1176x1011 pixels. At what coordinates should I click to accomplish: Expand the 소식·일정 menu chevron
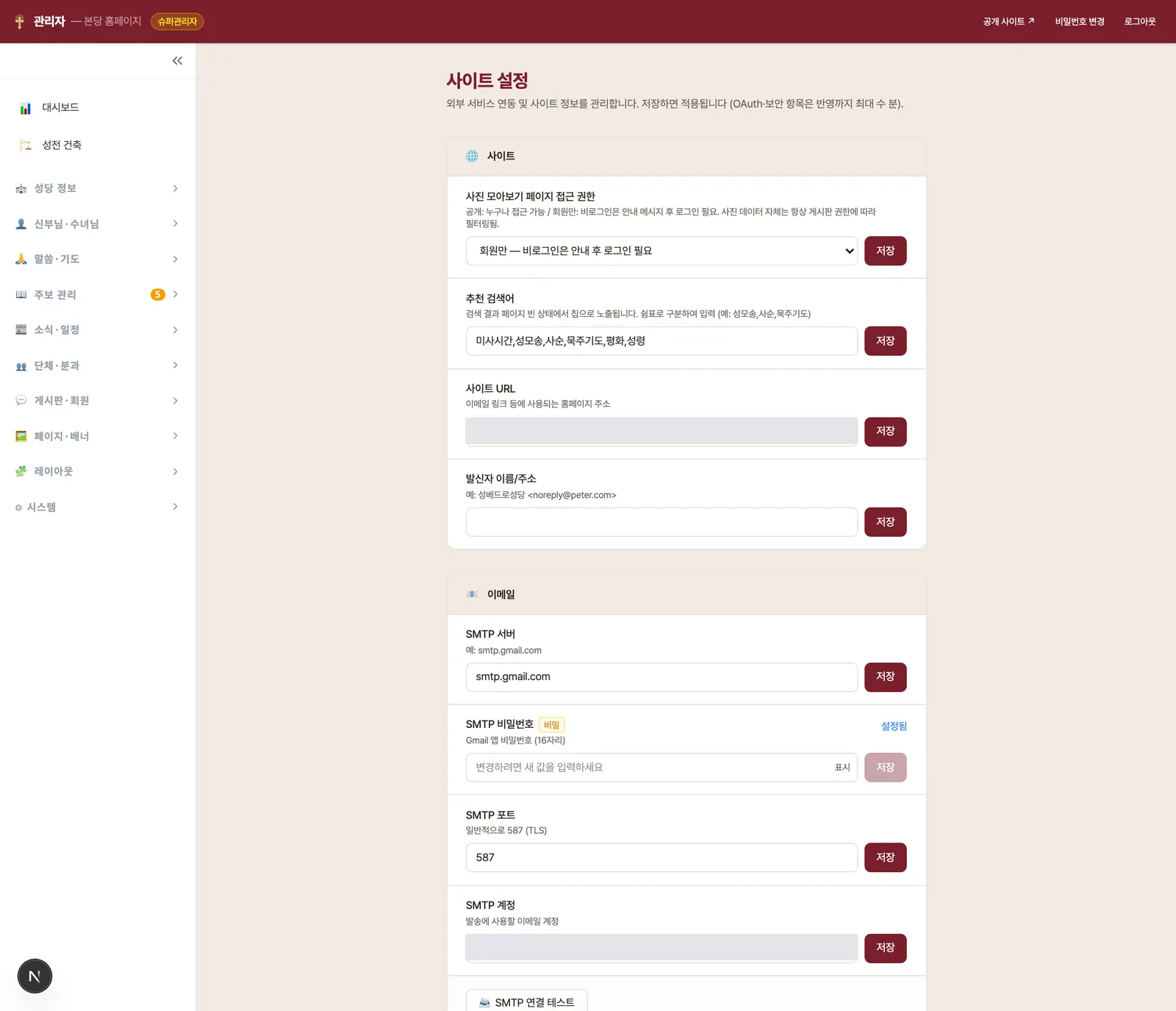pyautogui.click(x=175, y=330)
